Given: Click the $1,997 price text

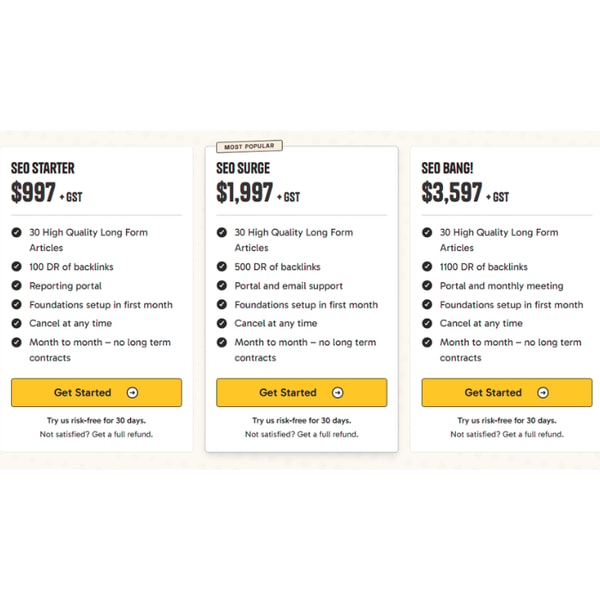Looking at the screenshot, I should pos(245,192).
